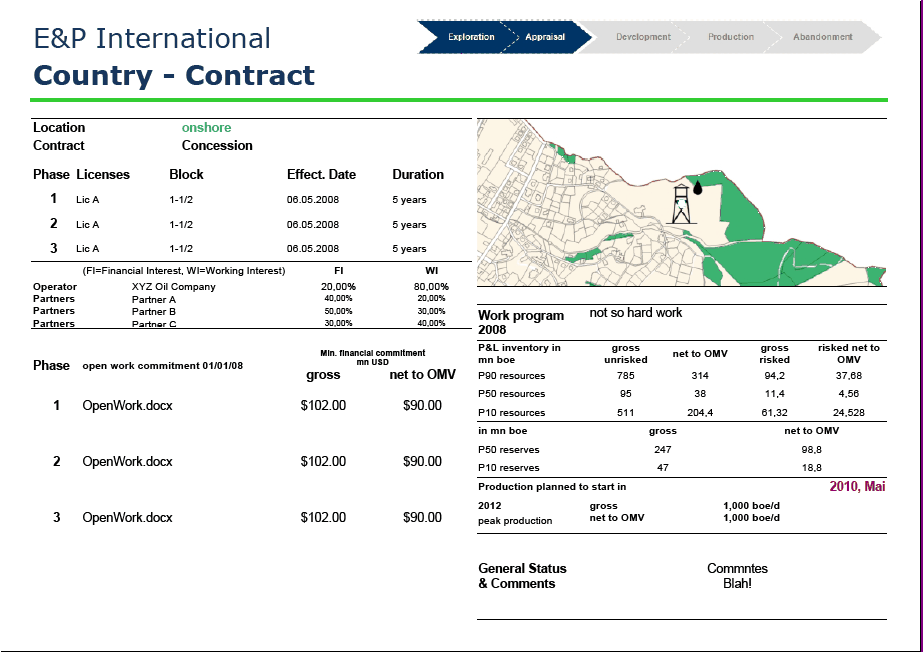The width and height of the screenshot is (923, 652).
Task: Select the P90 resources gross unrisked value 785
Action: click(x=626, y=376)
